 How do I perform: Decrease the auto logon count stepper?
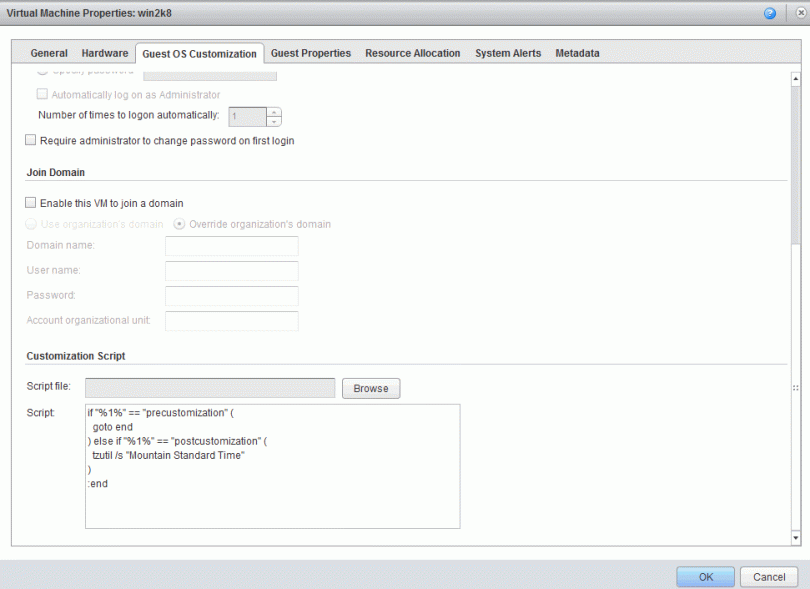(274, 122)
